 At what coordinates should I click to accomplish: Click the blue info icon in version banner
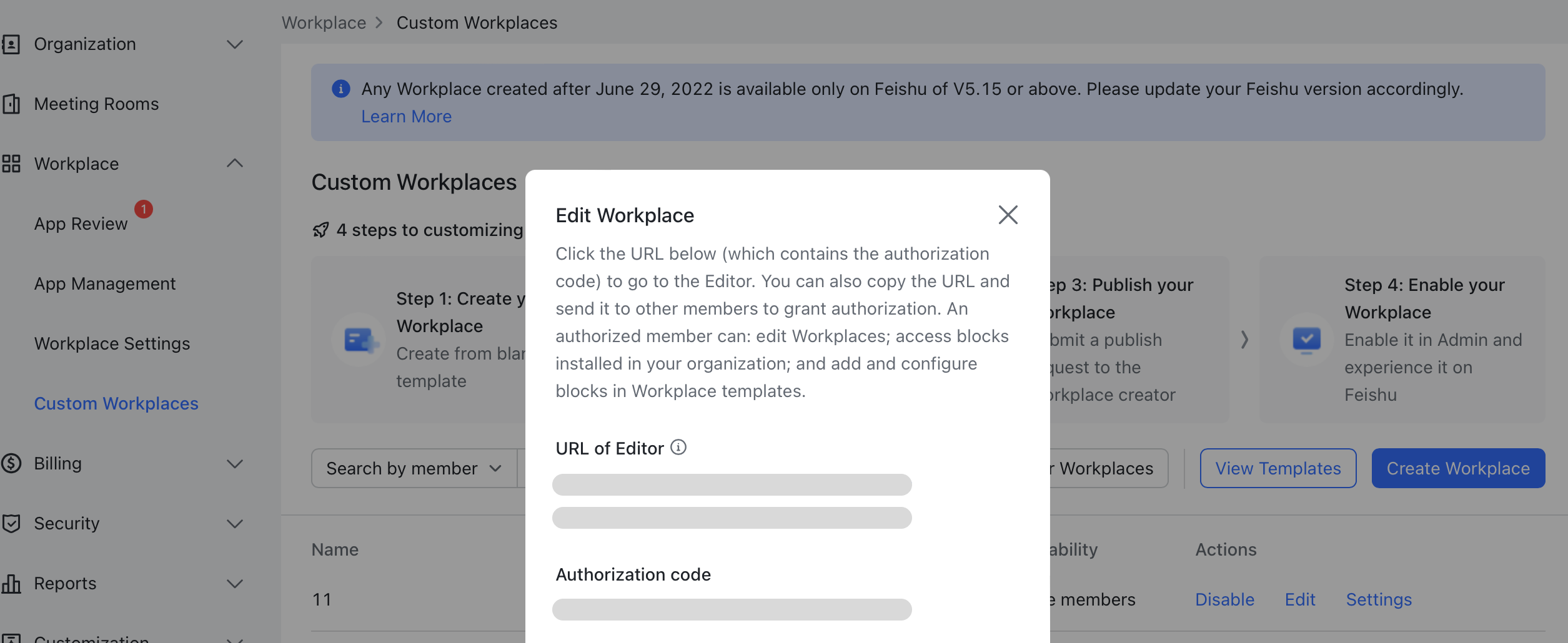point(340,89)
